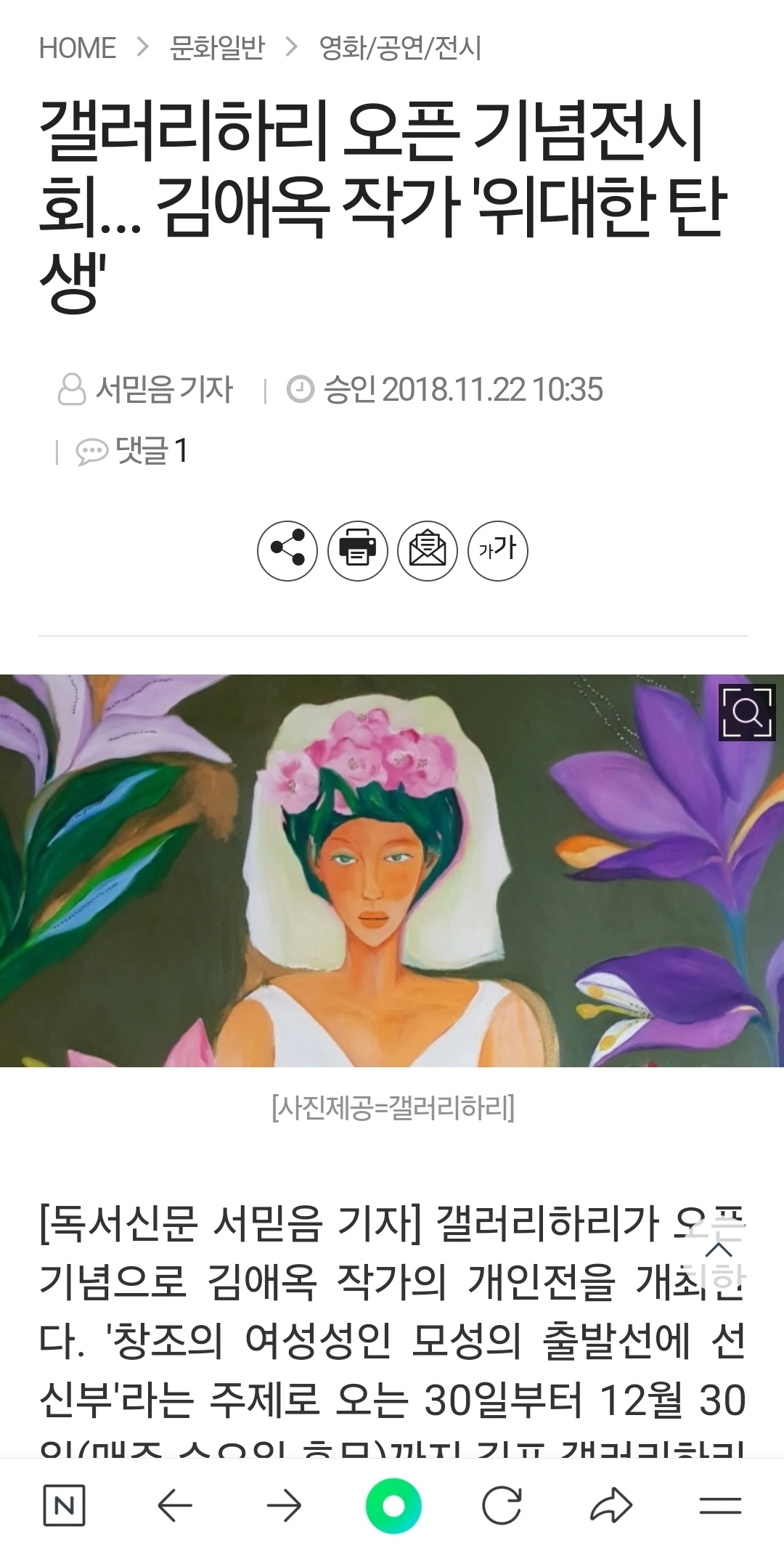Send article by email icon

click(428, 550)
